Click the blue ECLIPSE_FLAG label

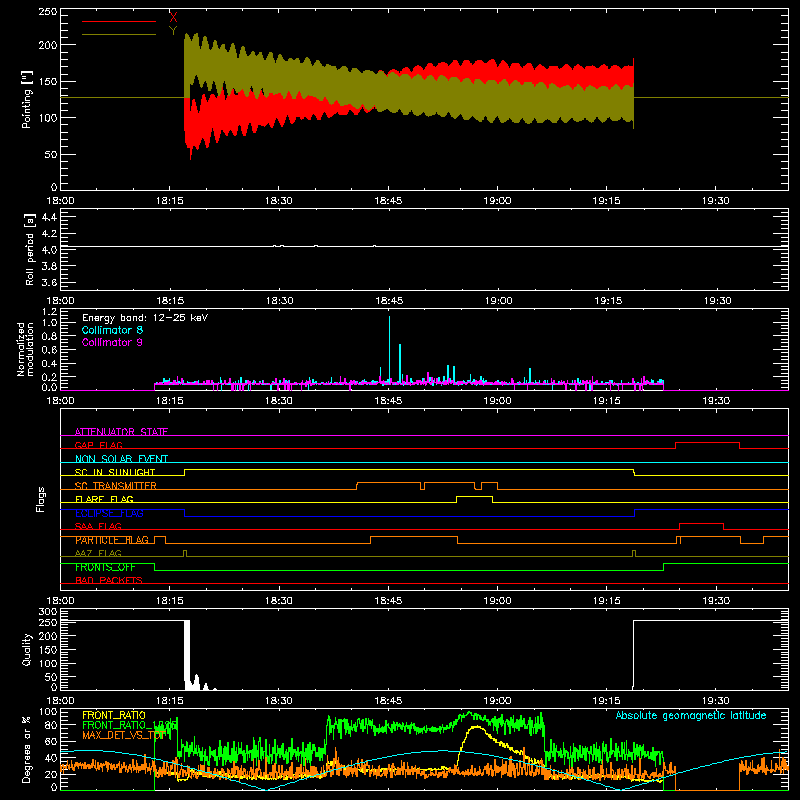click(x=109, y=513)
